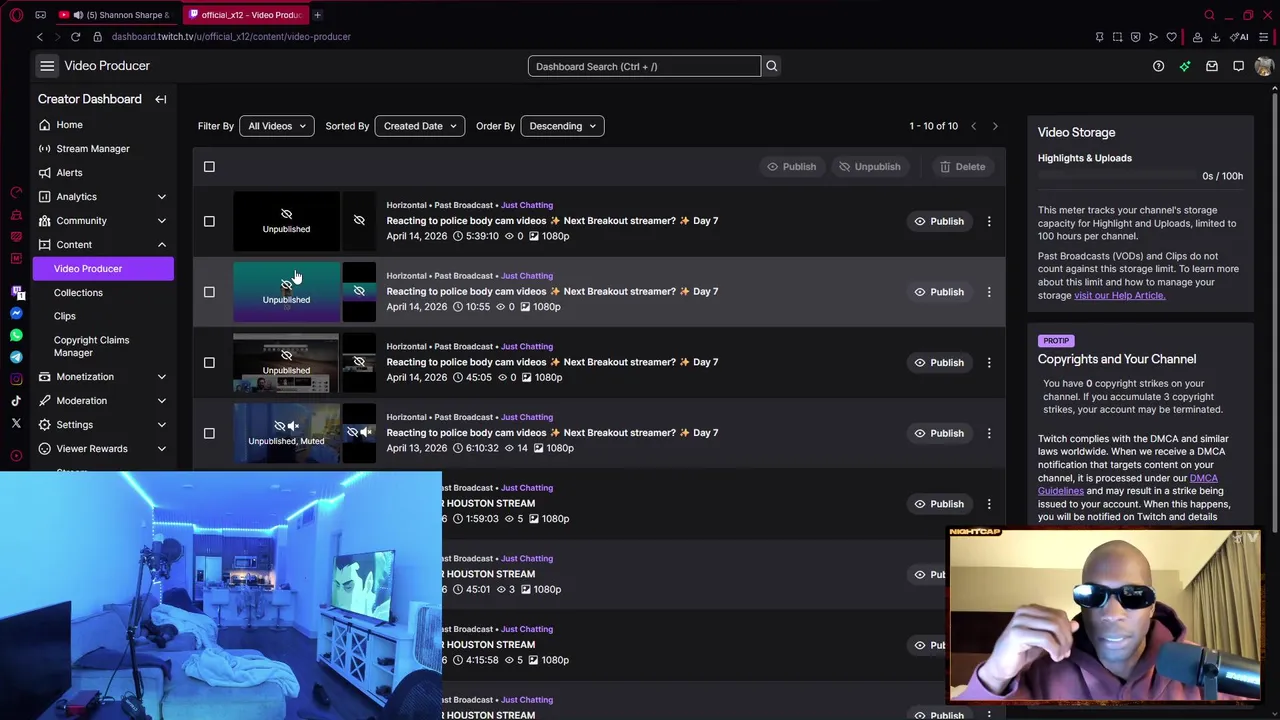This screenshot has height=720, width=1280.
Task: Reload the page with the refresh icon
Action: 75,37
